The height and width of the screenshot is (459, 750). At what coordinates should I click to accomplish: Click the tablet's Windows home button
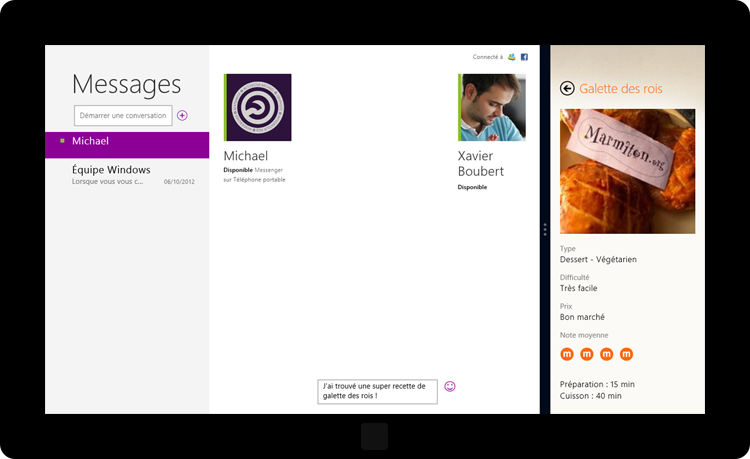[x=375, y=436]
